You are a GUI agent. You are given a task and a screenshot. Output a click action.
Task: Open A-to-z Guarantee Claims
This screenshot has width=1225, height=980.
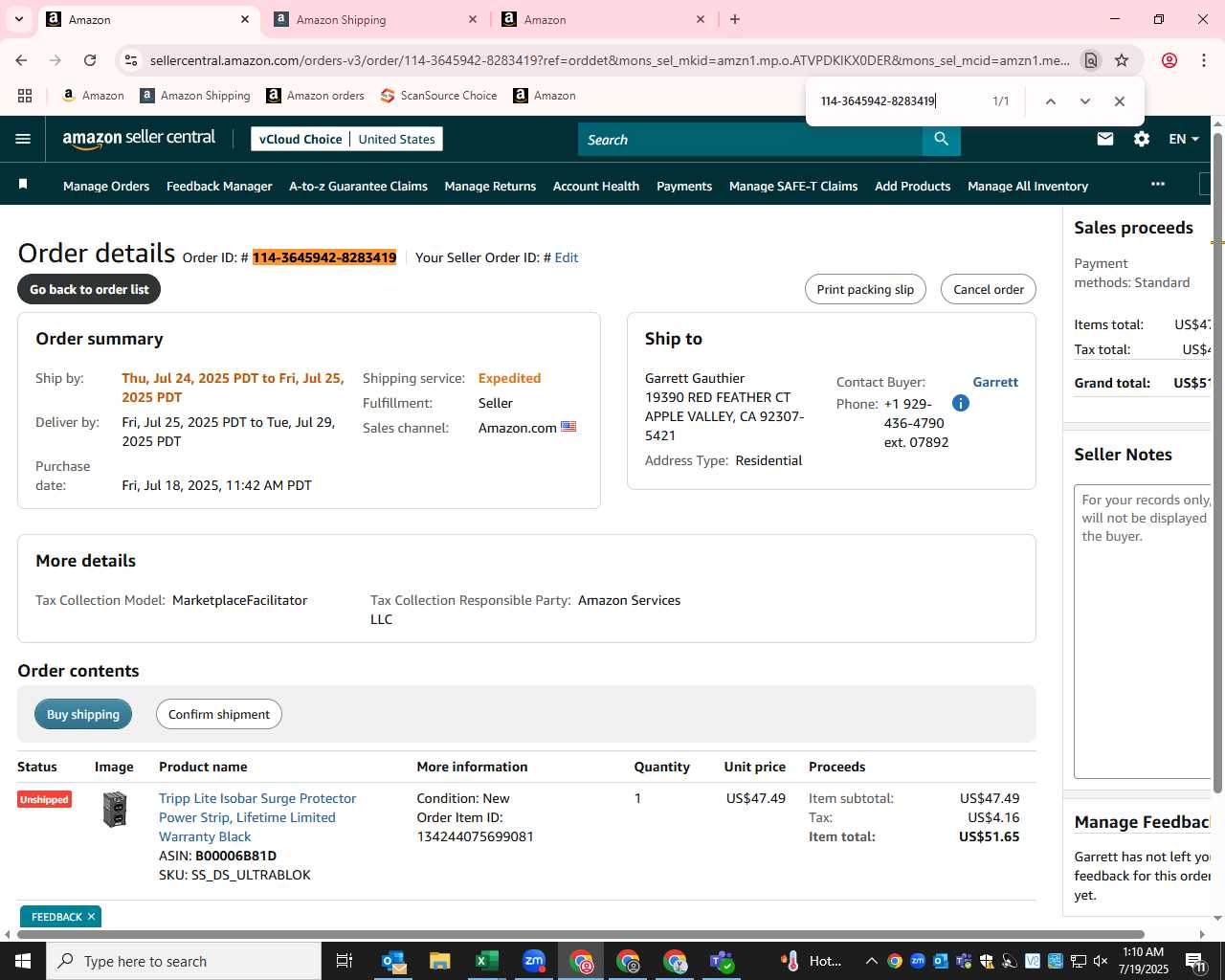pyautogui.click(x=358, y=186)
